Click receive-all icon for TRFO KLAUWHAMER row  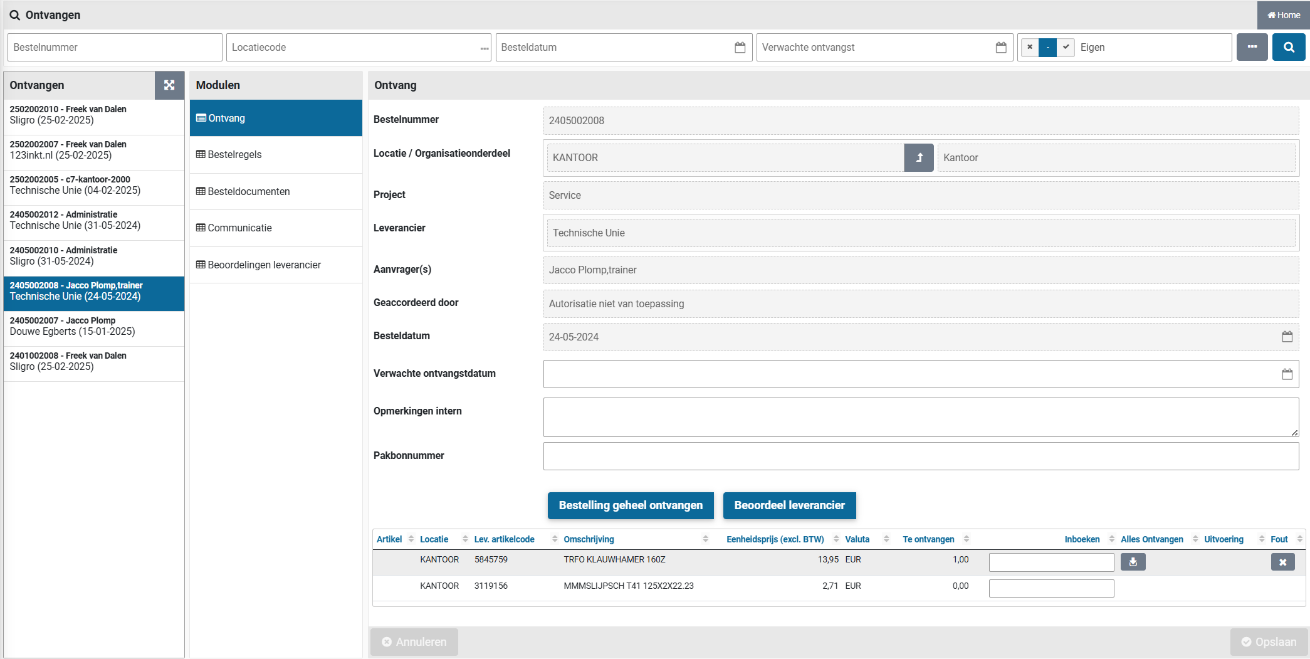pyautogui.click(x=1133, y=562)
